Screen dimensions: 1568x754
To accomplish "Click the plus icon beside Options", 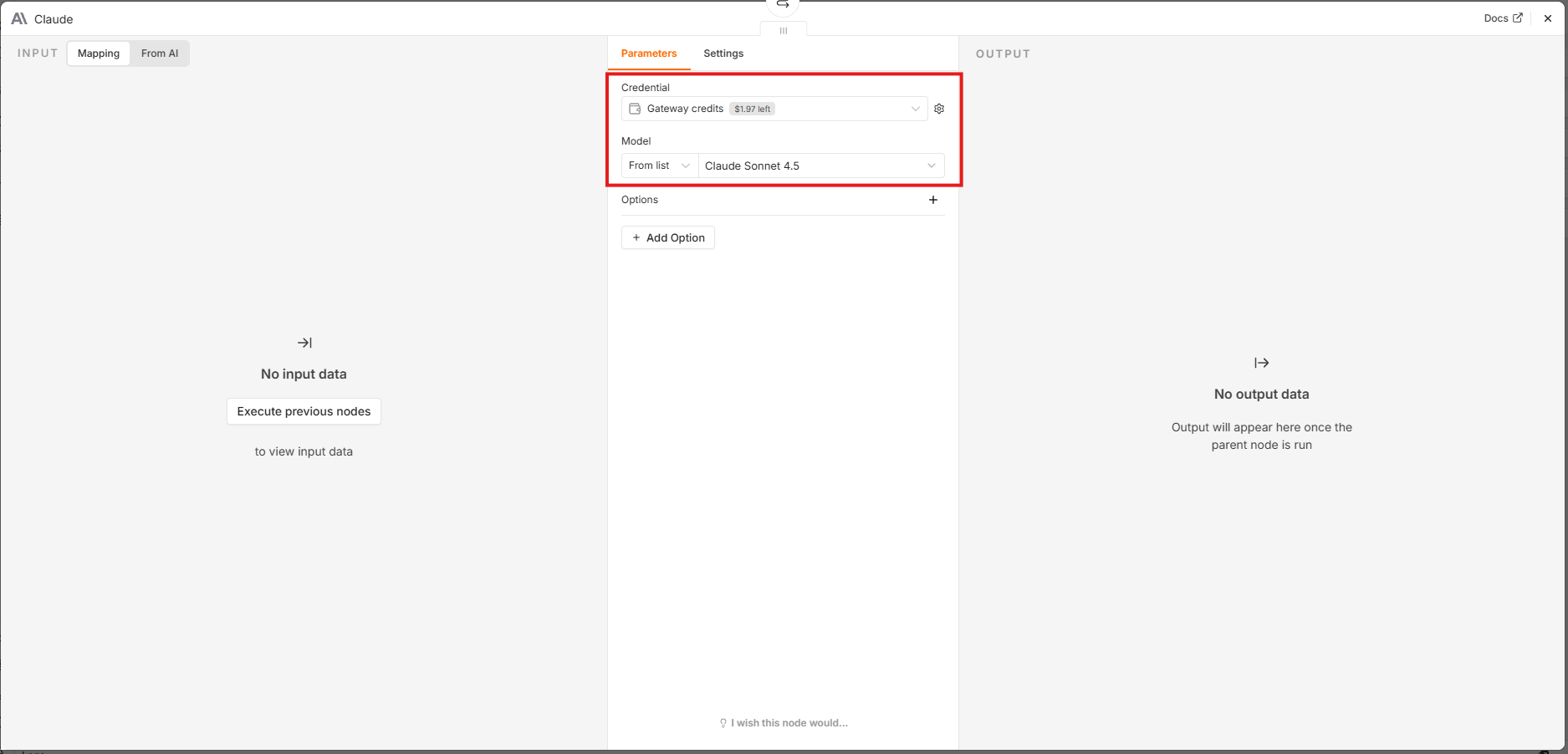I will (x=933, y=200).
